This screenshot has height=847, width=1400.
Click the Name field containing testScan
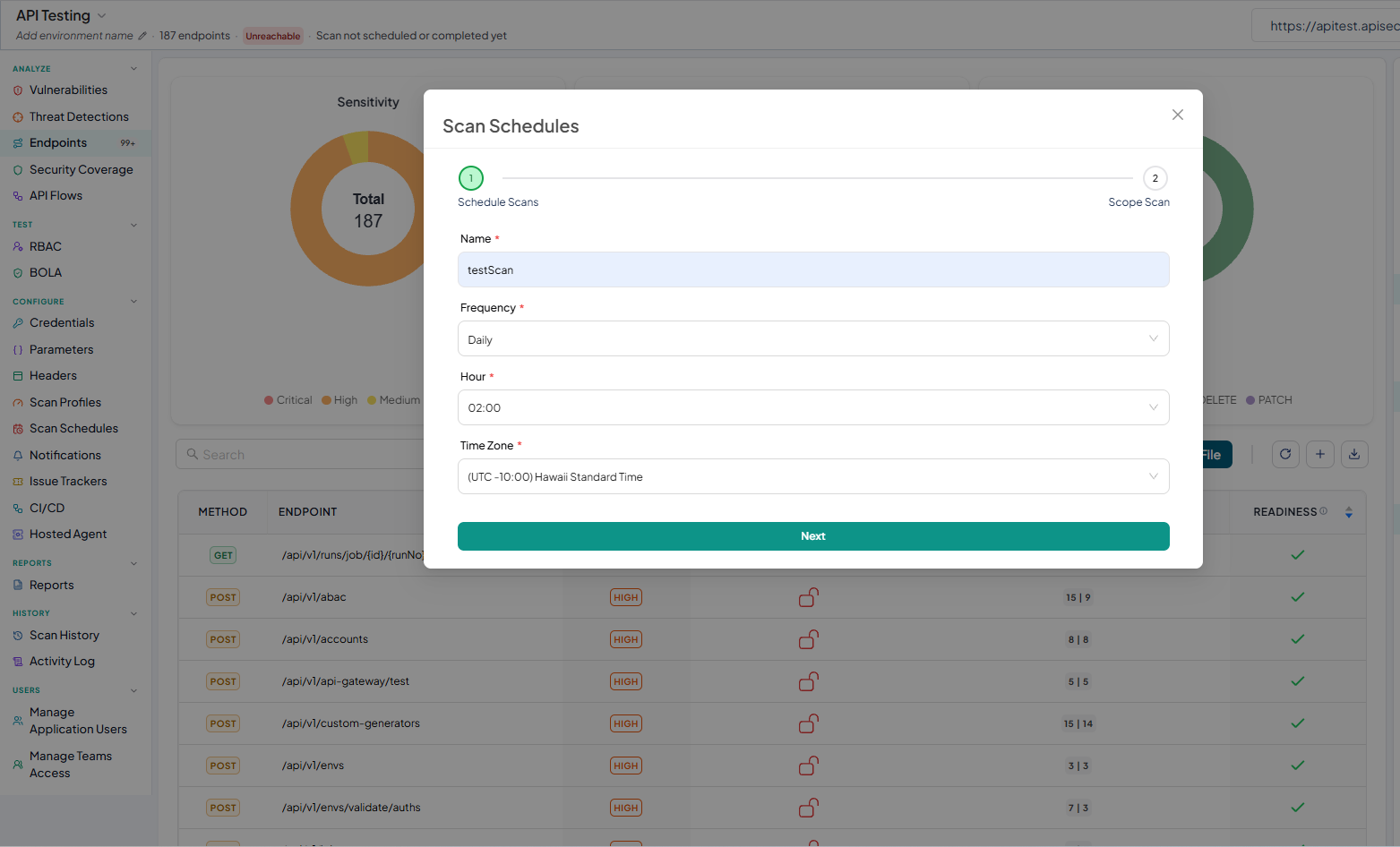pos(813,269)
